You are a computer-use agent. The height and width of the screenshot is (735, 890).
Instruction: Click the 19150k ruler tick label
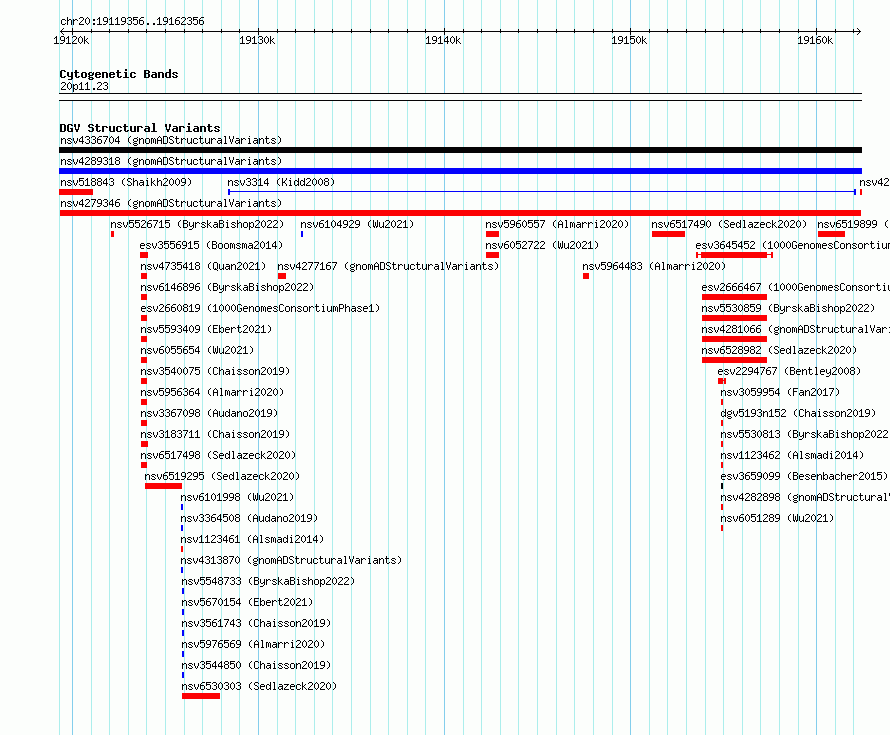point(629,40)
